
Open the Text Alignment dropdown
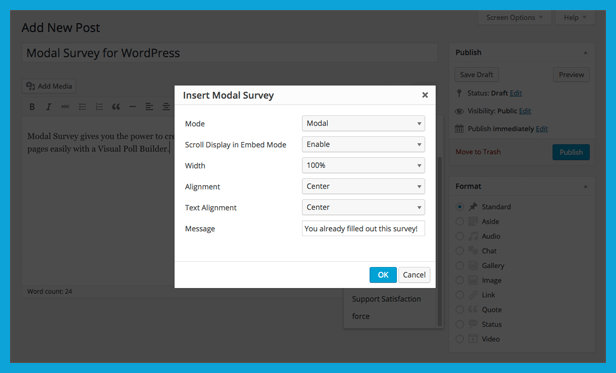coord(363,207)
